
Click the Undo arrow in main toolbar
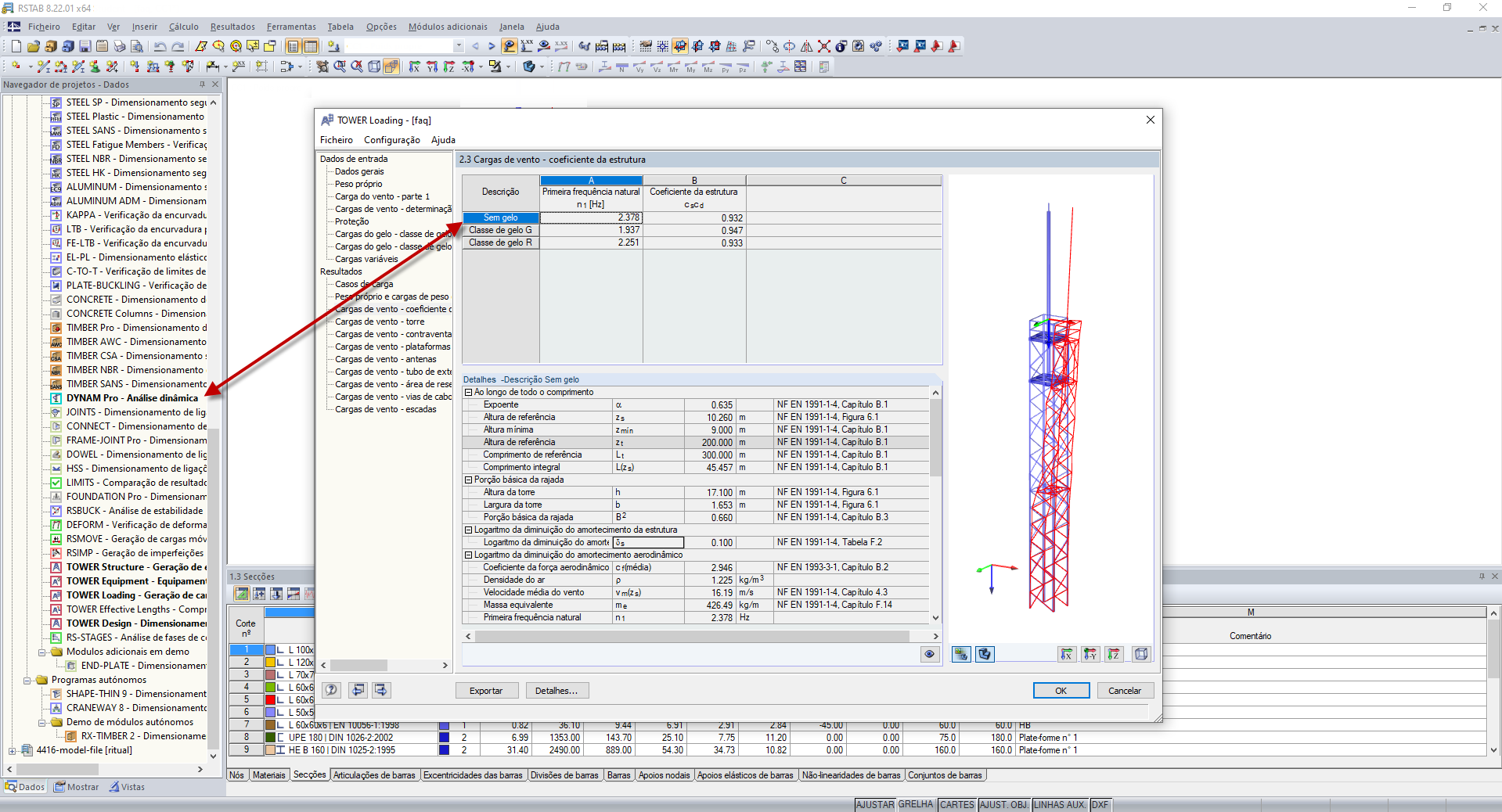coord(160,46)
